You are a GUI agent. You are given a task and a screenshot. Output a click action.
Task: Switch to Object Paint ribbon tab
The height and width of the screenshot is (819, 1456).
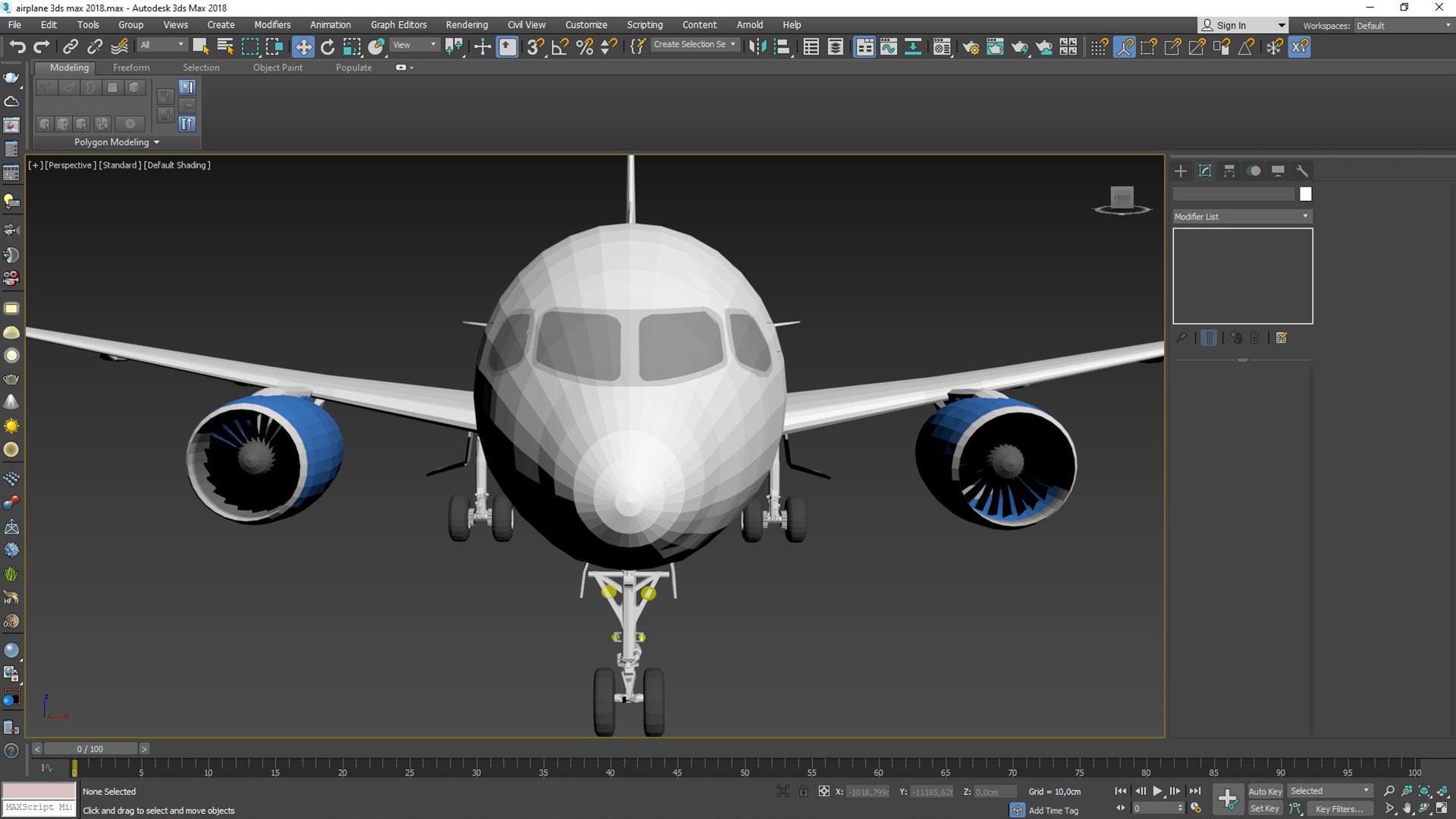(x=278, y=67)
